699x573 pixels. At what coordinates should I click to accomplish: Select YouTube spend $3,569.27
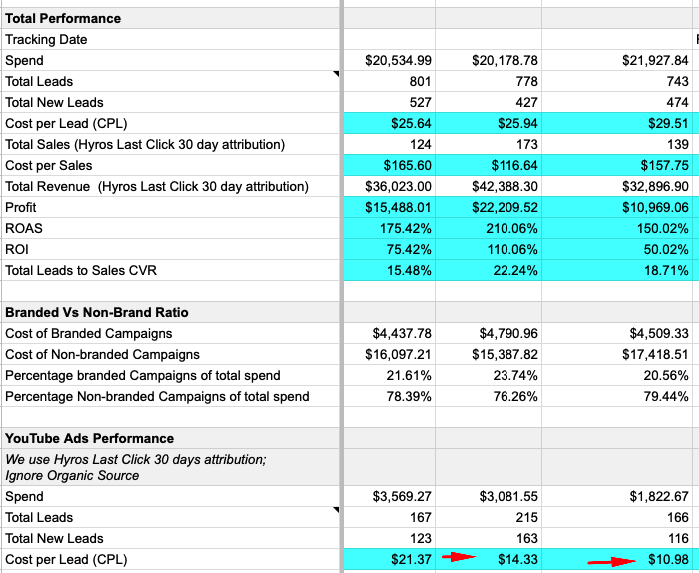390,496
